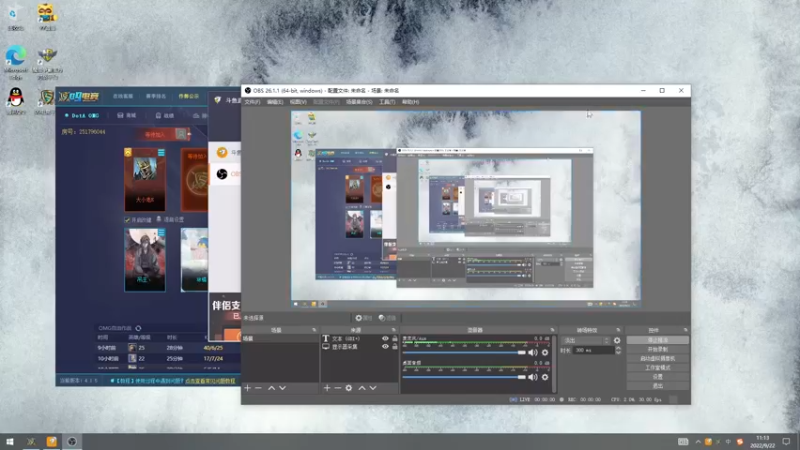Expand hidden system tray icons chevron
This screenshot has height=450, width=800.
coord(698,442)
